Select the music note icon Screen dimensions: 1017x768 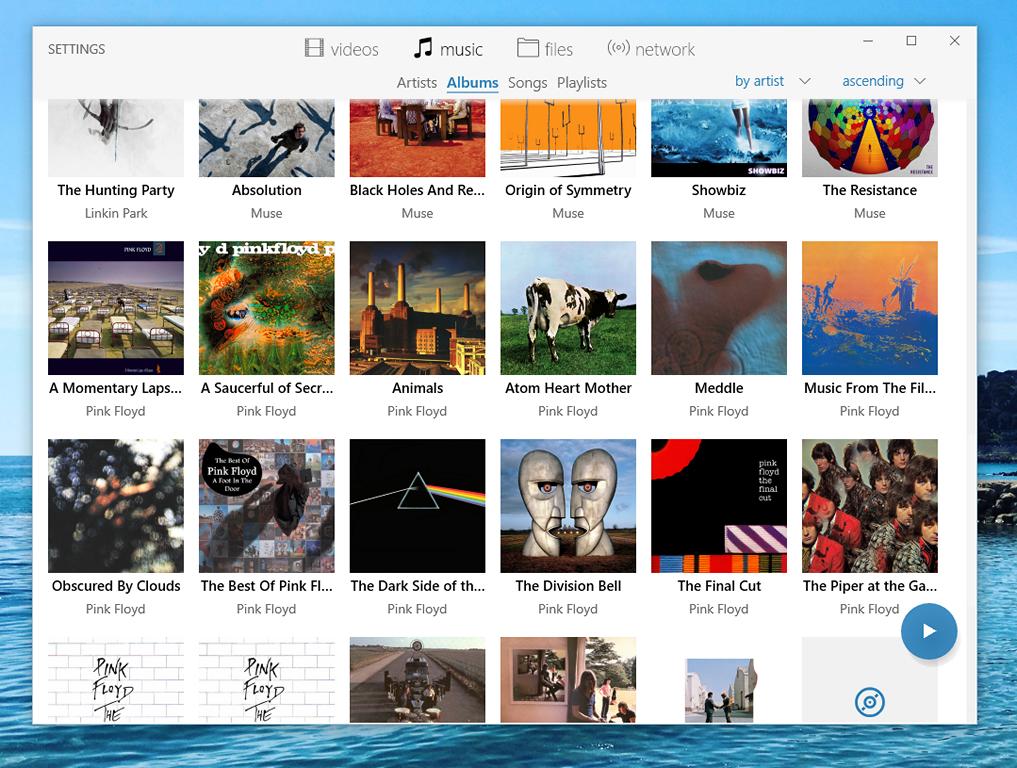click(423, 48)
